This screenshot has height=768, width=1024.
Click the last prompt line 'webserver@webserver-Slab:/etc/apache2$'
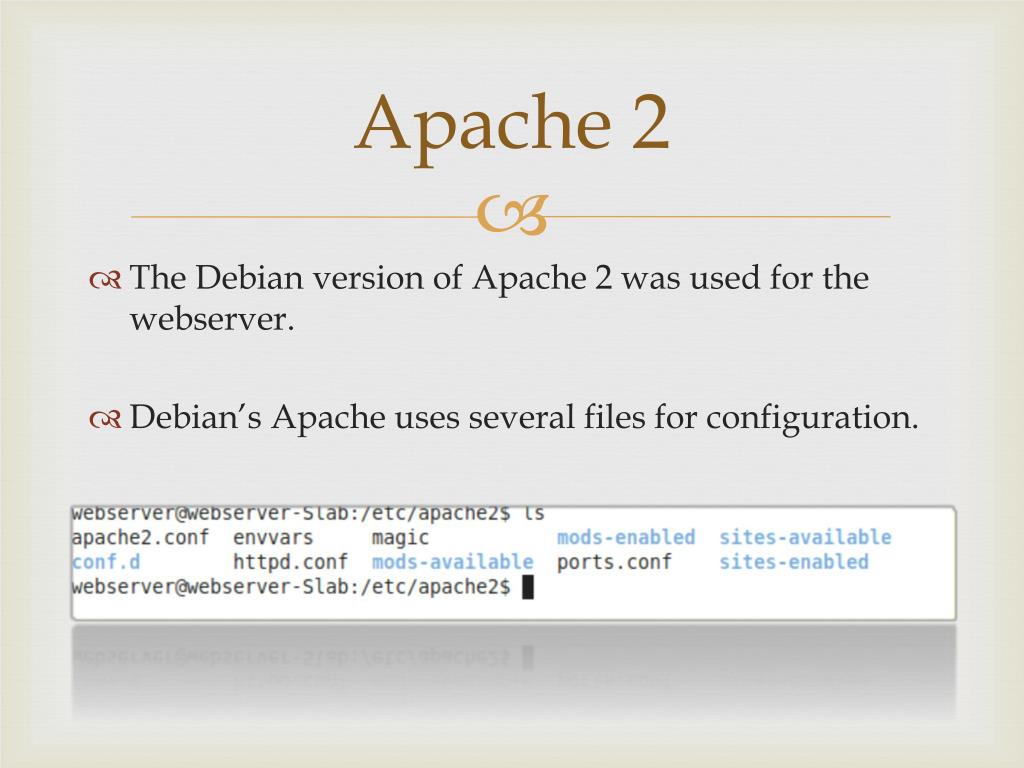[291, 587]
